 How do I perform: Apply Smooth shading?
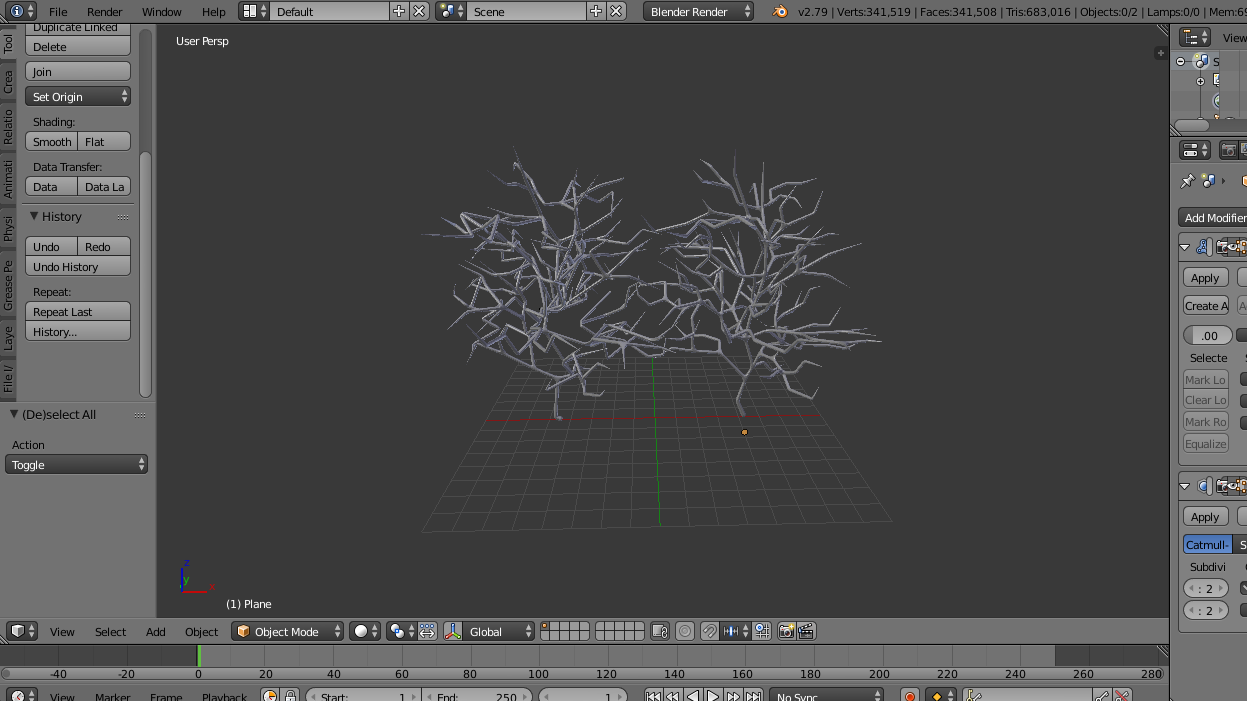coord(51,142)
